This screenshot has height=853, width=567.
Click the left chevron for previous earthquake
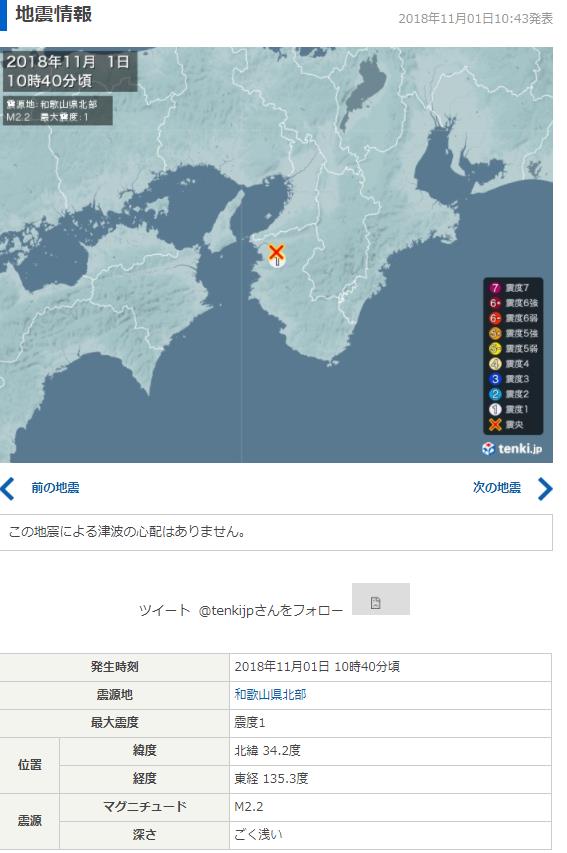pos(8,489)
